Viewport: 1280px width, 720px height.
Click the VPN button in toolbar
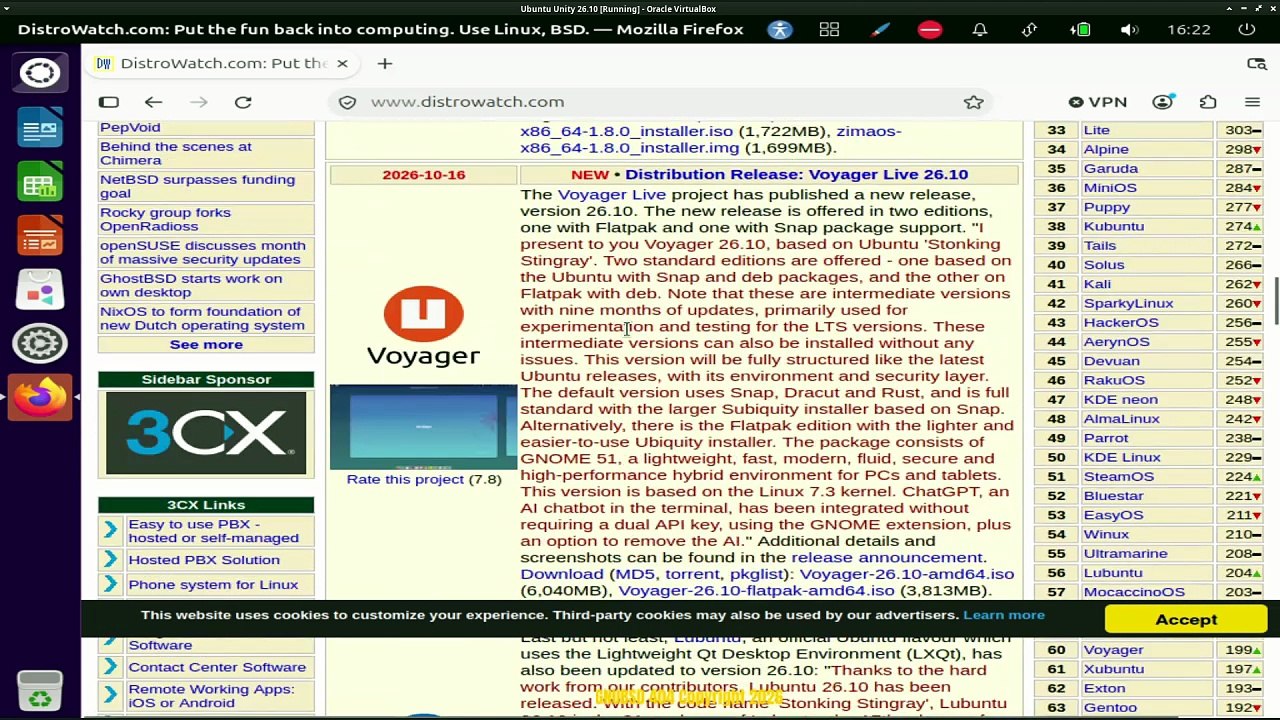(1097, 102)
